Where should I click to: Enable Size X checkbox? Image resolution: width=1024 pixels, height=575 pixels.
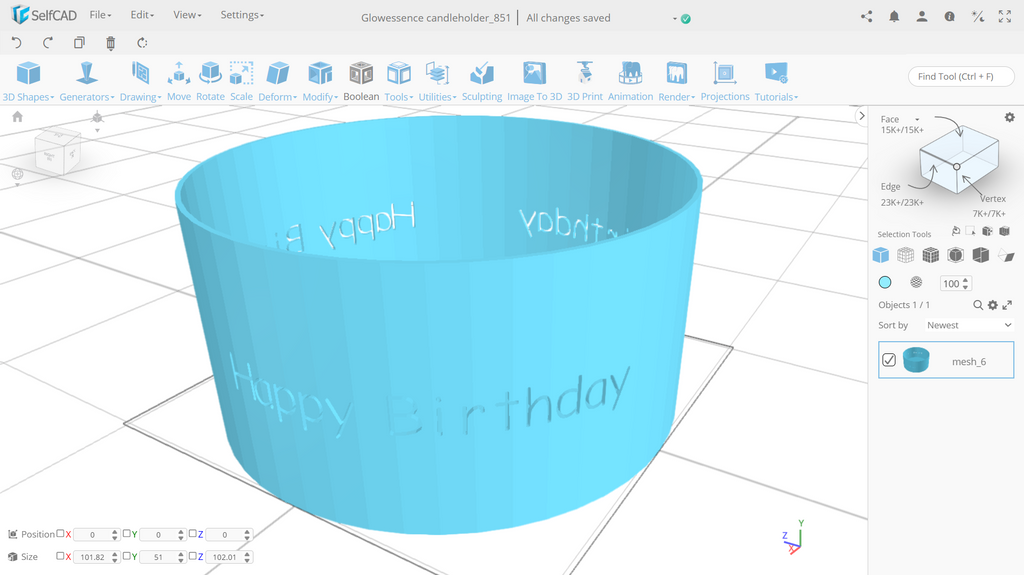60,555
